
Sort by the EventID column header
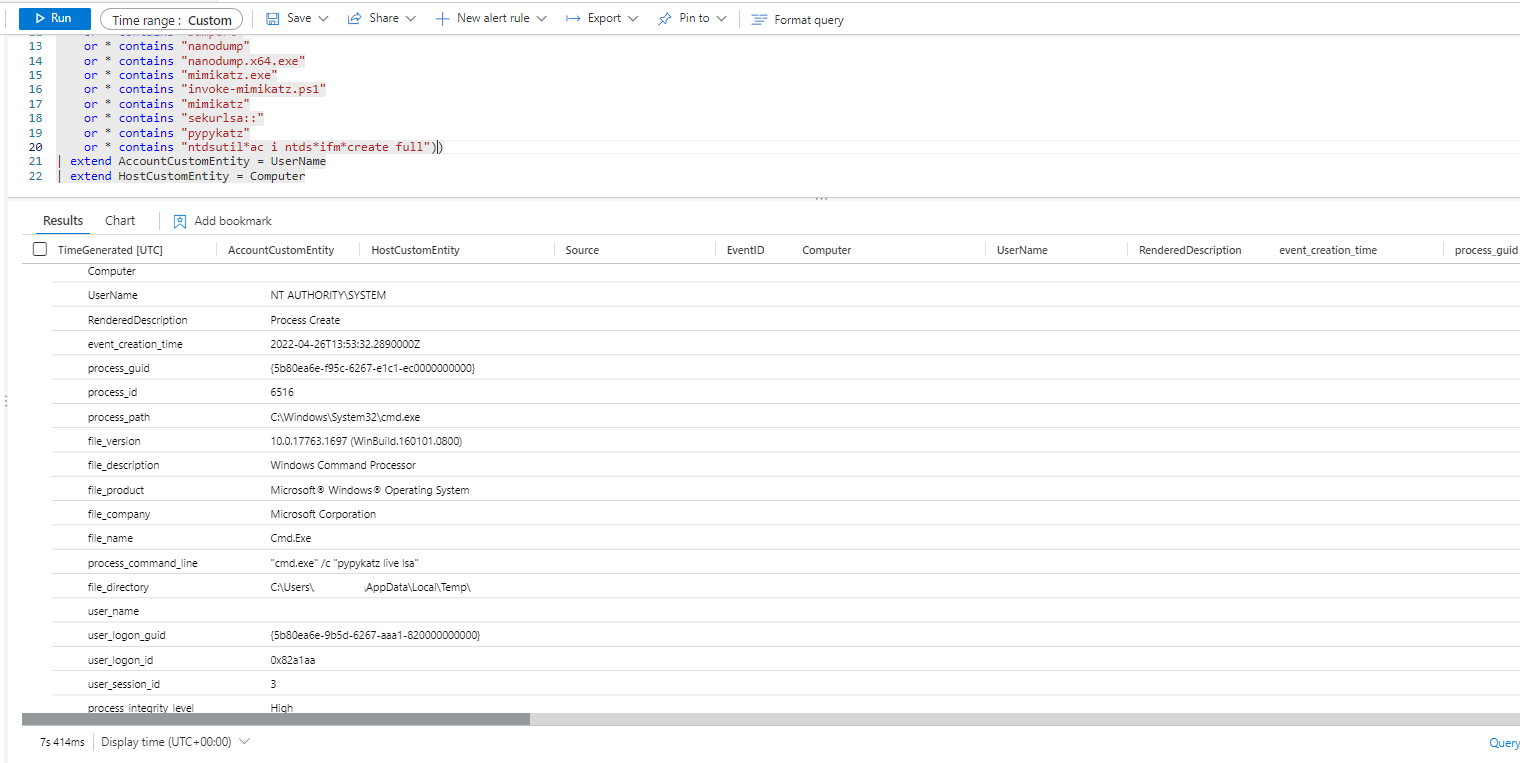coord(745,250)
